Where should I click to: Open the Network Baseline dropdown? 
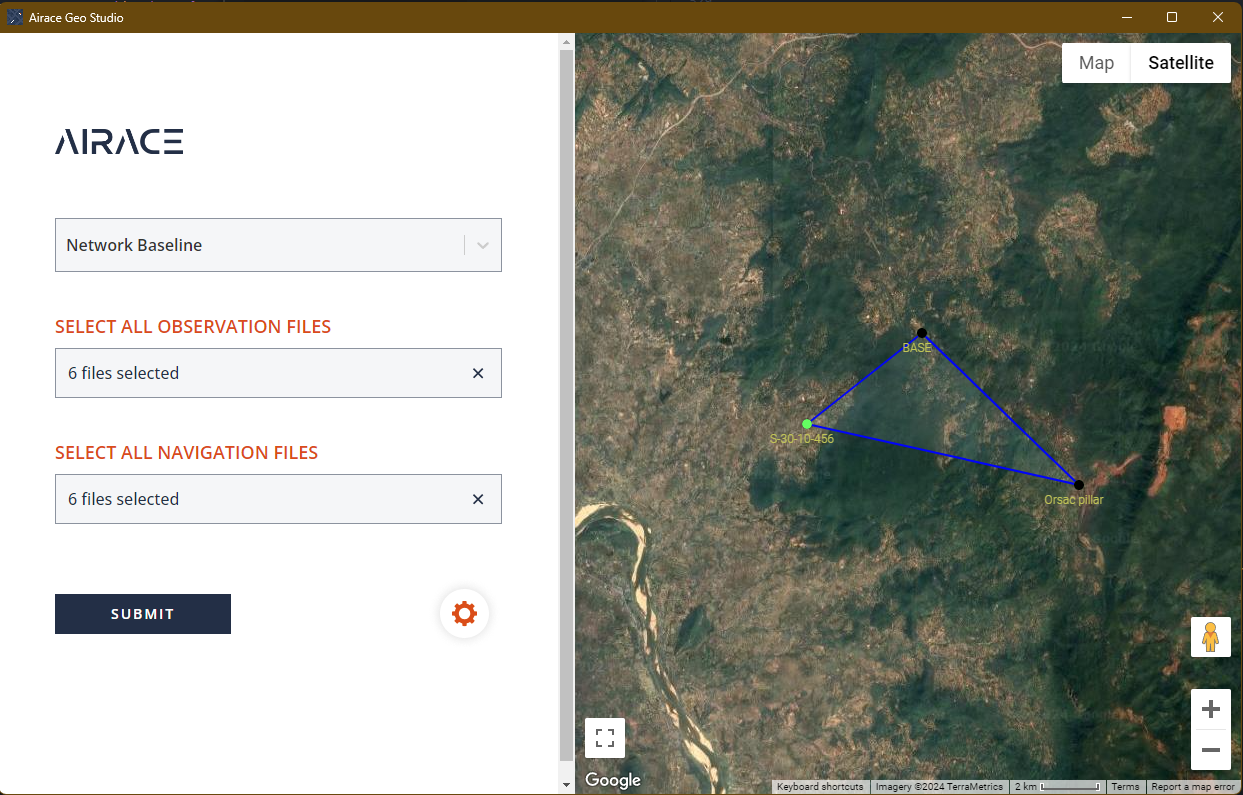click(483, 244)
